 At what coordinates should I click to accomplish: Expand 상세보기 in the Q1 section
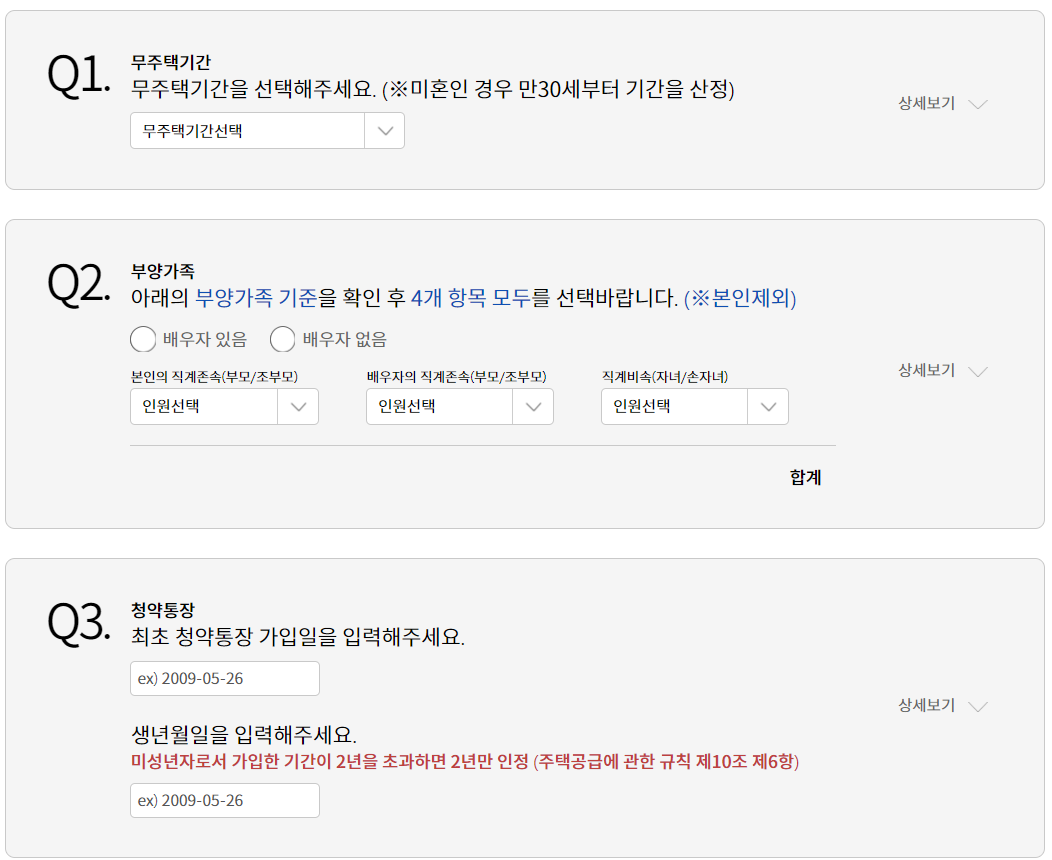point(943,103)
